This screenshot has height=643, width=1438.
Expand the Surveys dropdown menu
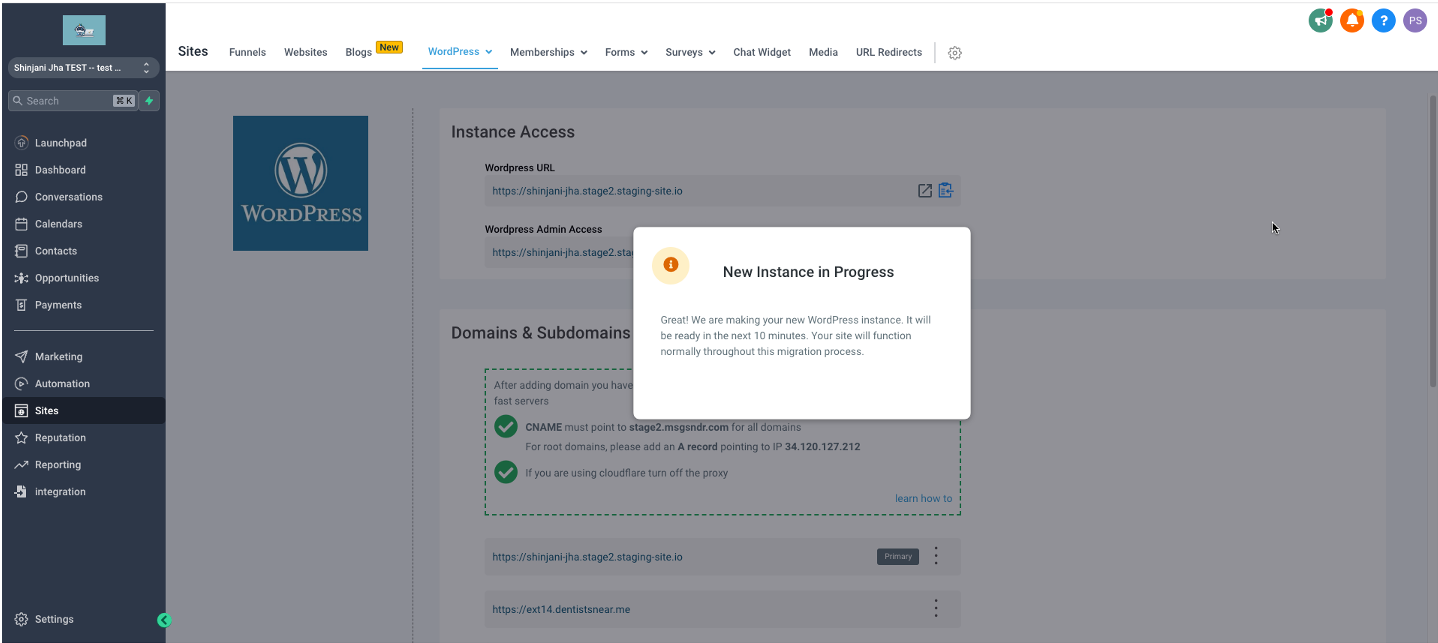coord(690,52)
